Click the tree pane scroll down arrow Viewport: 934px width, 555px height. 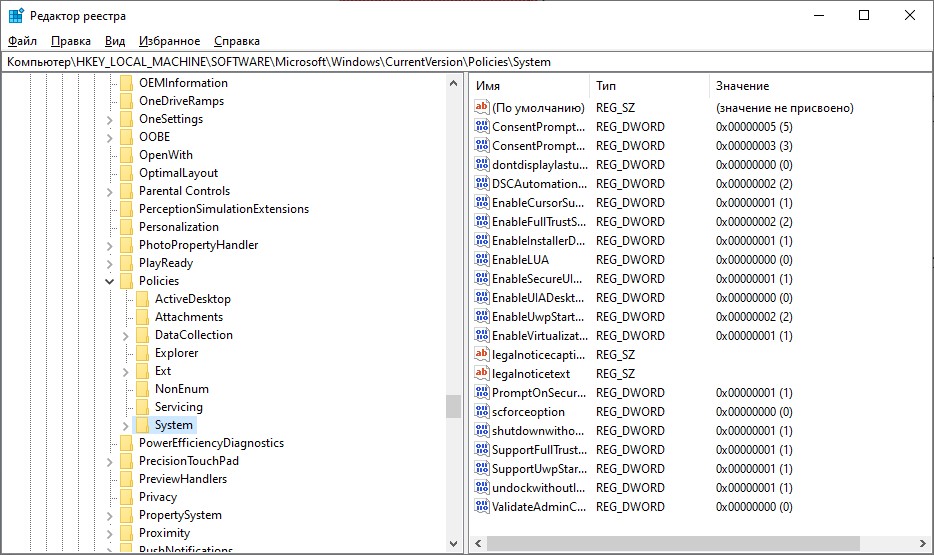(x=453, y=543)
